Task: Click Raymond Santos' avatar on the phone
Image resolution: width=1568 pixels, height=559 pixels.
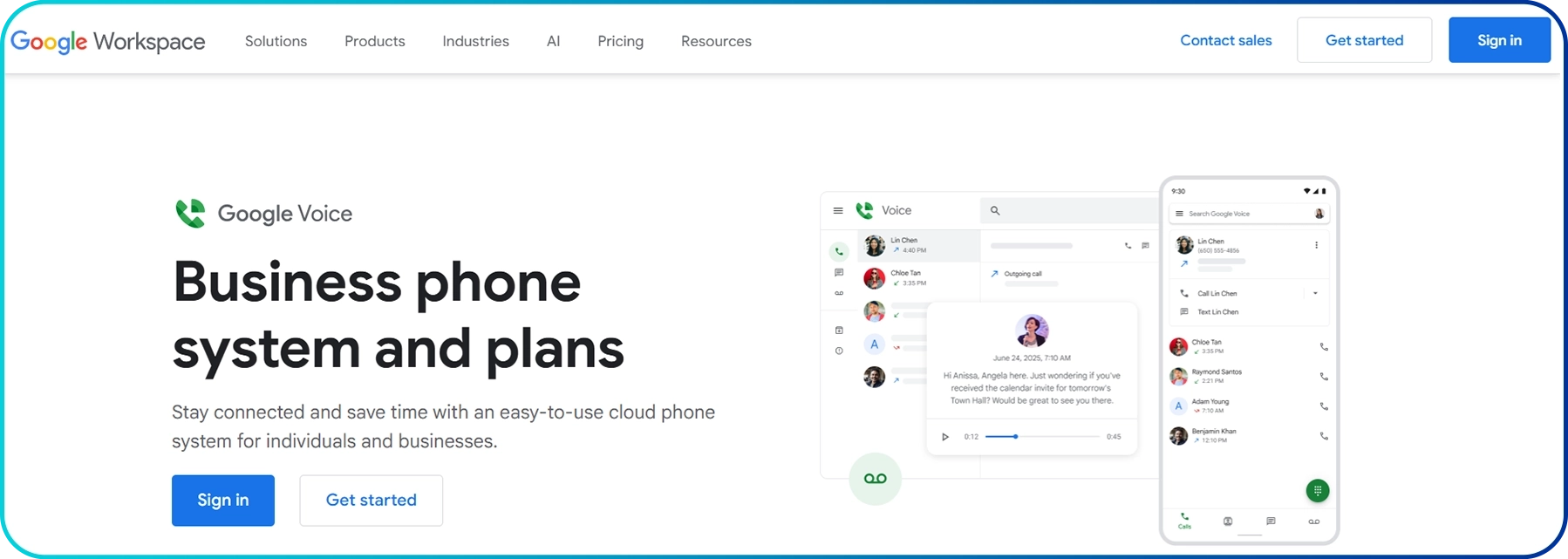Action: tap(1178, 377)
